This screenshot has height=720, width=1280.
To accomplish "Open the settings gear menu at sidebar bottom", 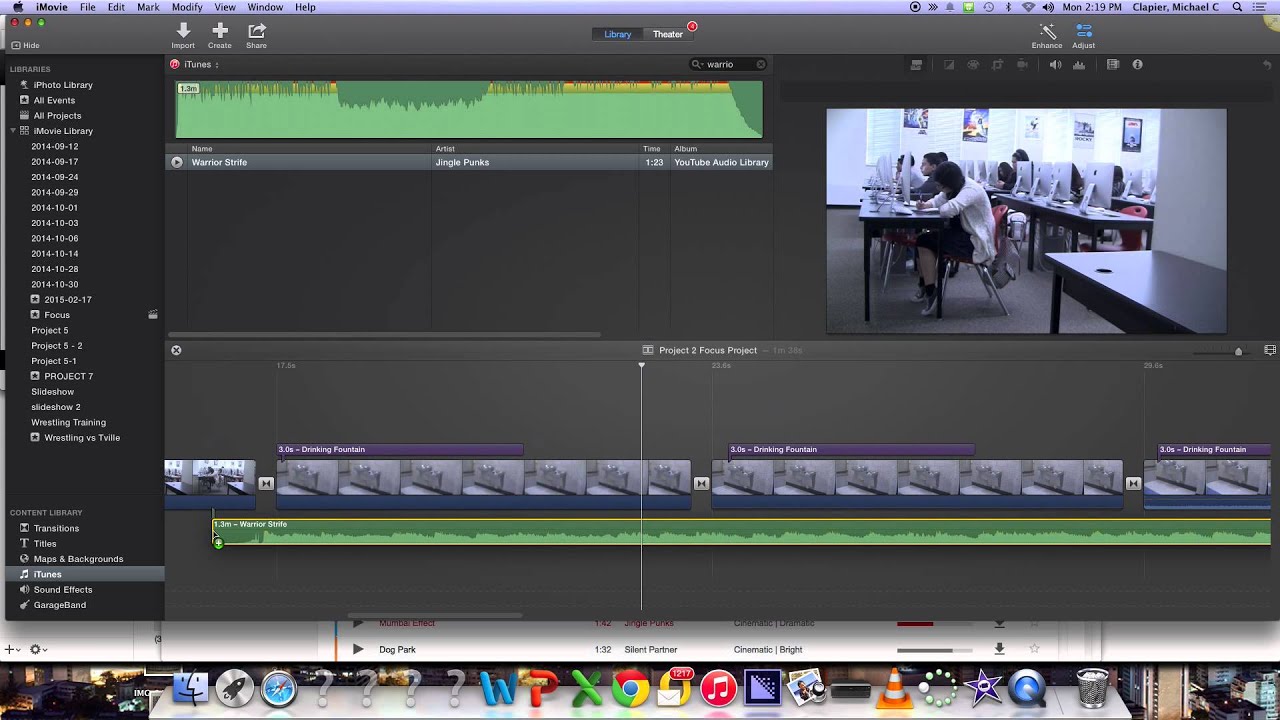I will point(38,649).
